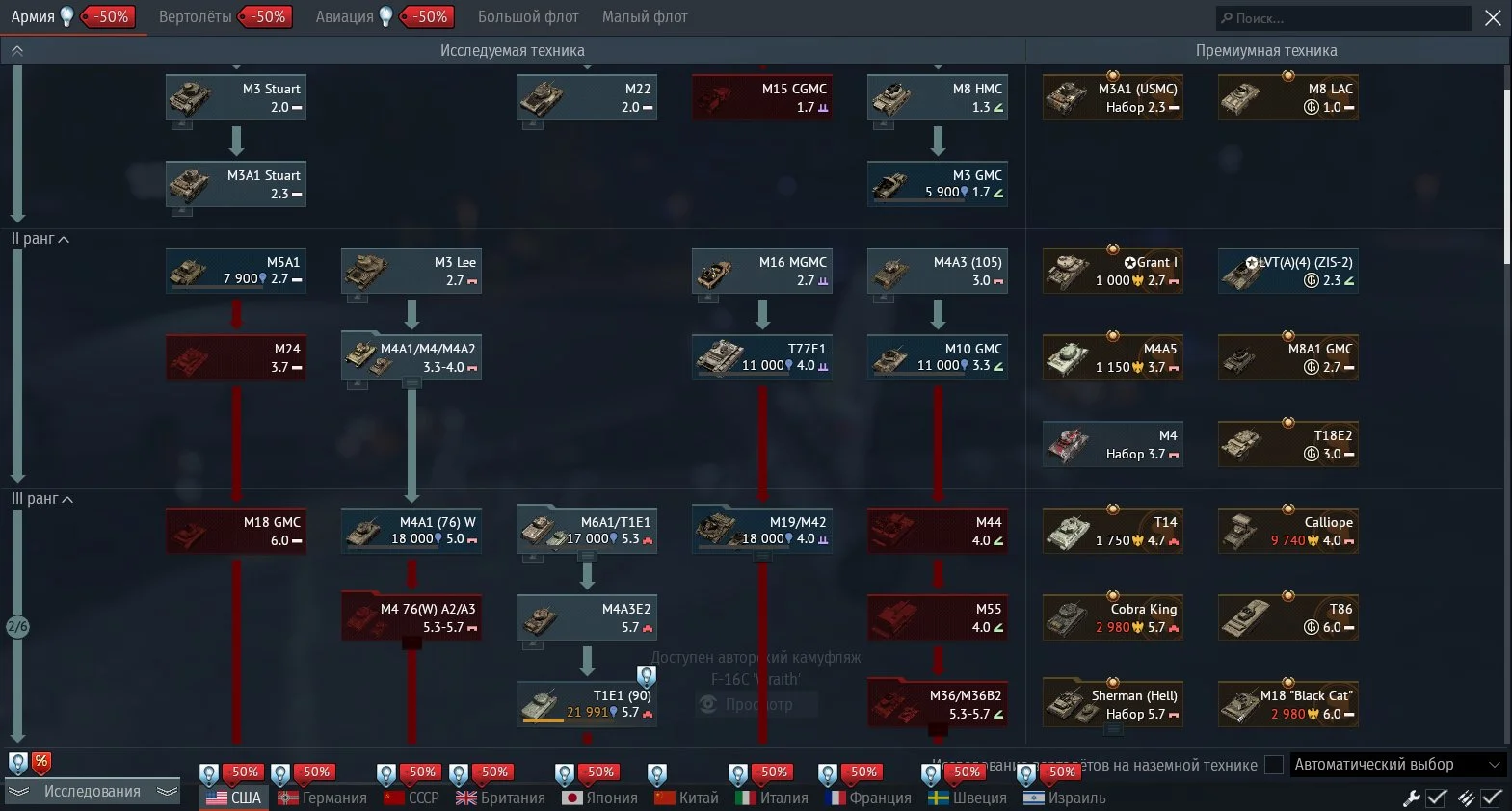Open the Франция nation tree
Image resolution: width=1512 pixels, height=811 pixels.
click(x=868, y=798)
